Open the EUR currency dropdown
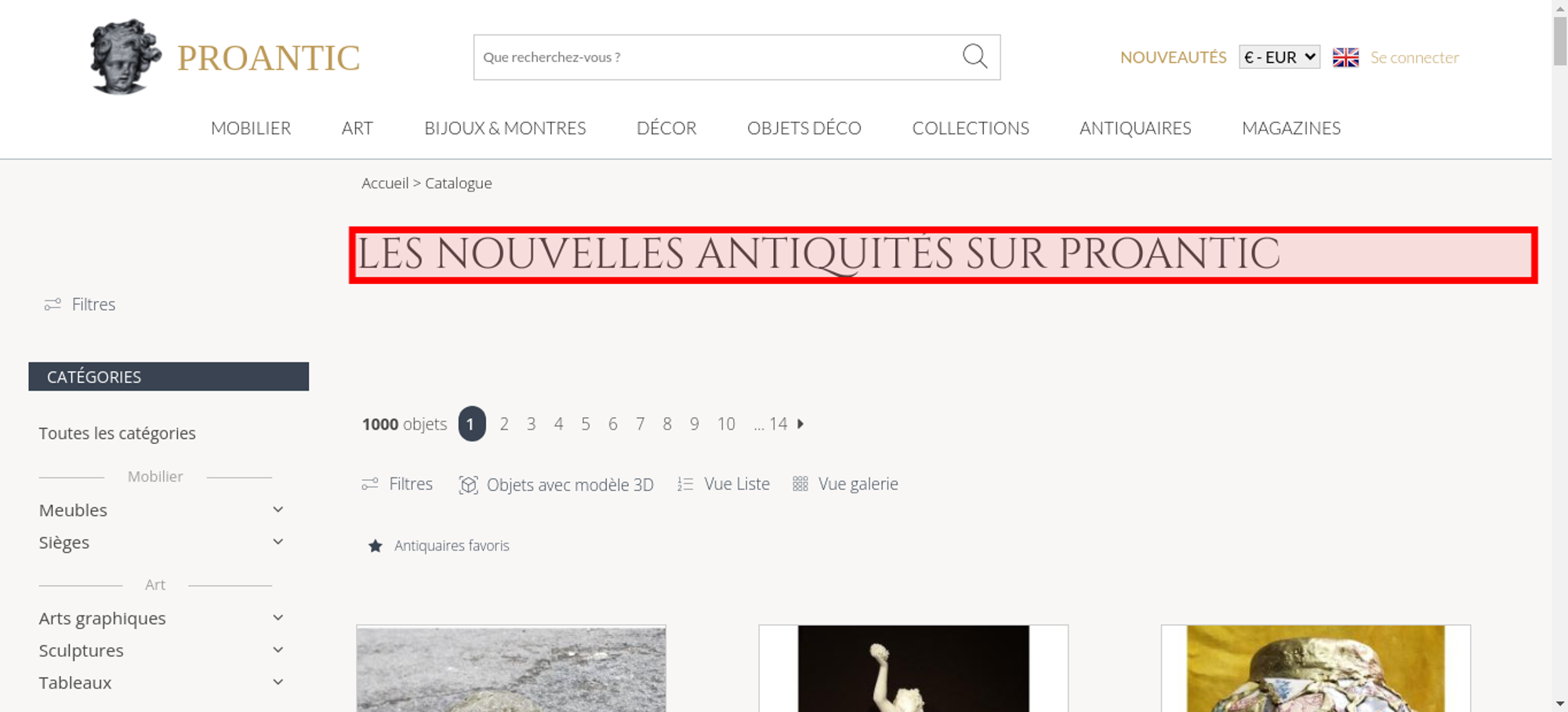1568x712 pixels. click(1279, 57)
